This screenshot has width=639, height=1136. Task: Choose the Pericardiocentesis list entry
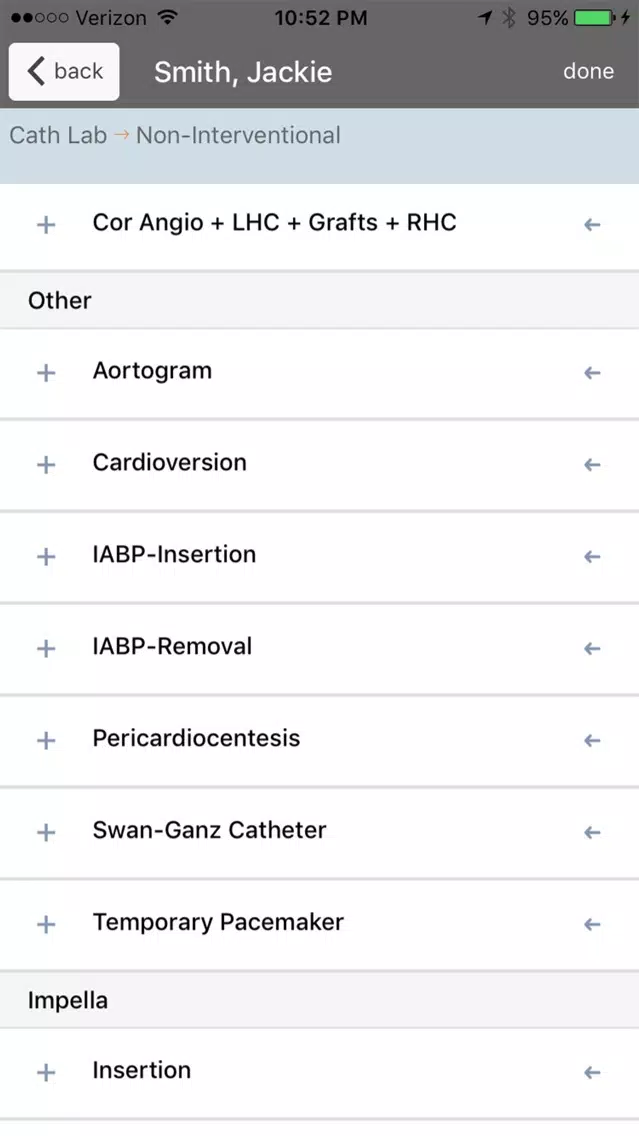click(320, 740)
